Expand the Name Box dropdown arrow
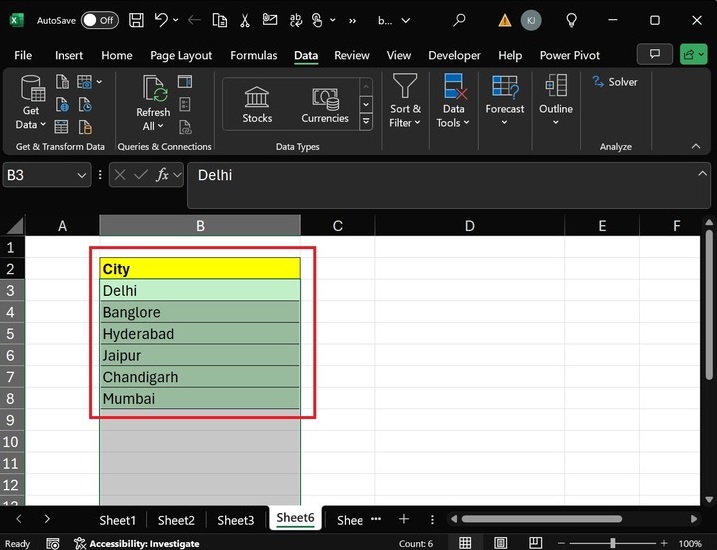Screen dimensions: 717x550 (82, 175)
